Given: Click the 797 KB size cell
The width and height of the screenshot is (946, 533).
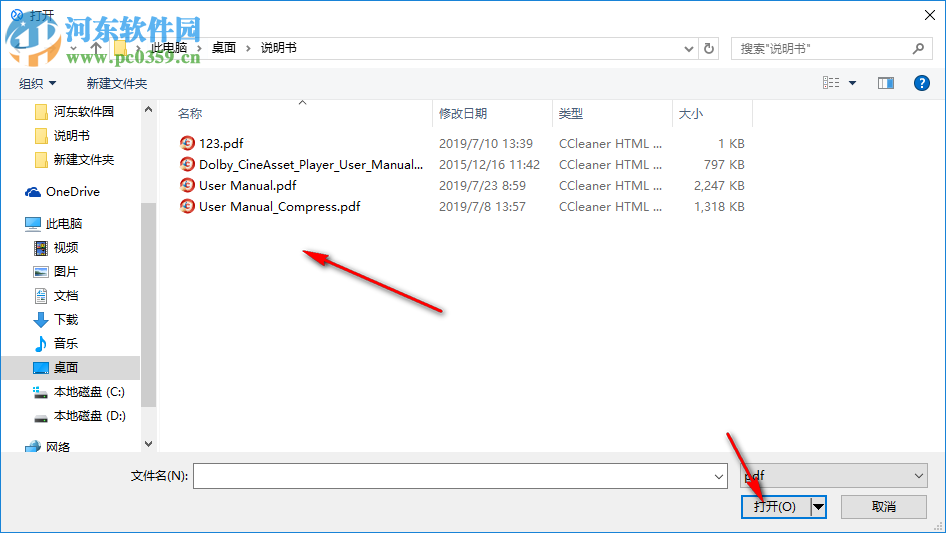Looking at the screenshot, I should tap(724, 165).
